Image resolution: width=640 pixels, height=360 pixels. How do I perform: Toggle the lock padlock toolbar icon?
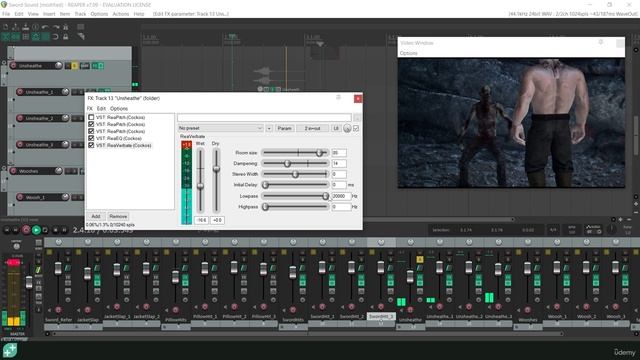pyautogui.click(x=65, y=37)
